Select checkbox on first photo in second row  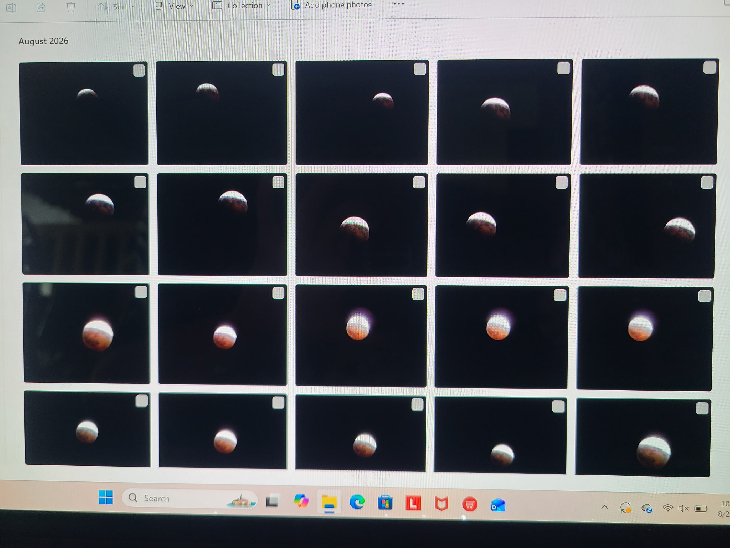pyautogui.click(x=140, y=182)
